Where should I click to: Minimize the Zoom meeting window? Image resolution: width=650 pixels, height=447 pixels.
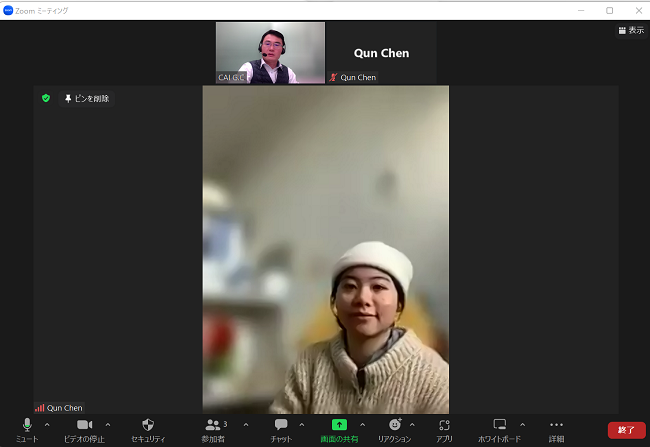(x=581, y=10)
